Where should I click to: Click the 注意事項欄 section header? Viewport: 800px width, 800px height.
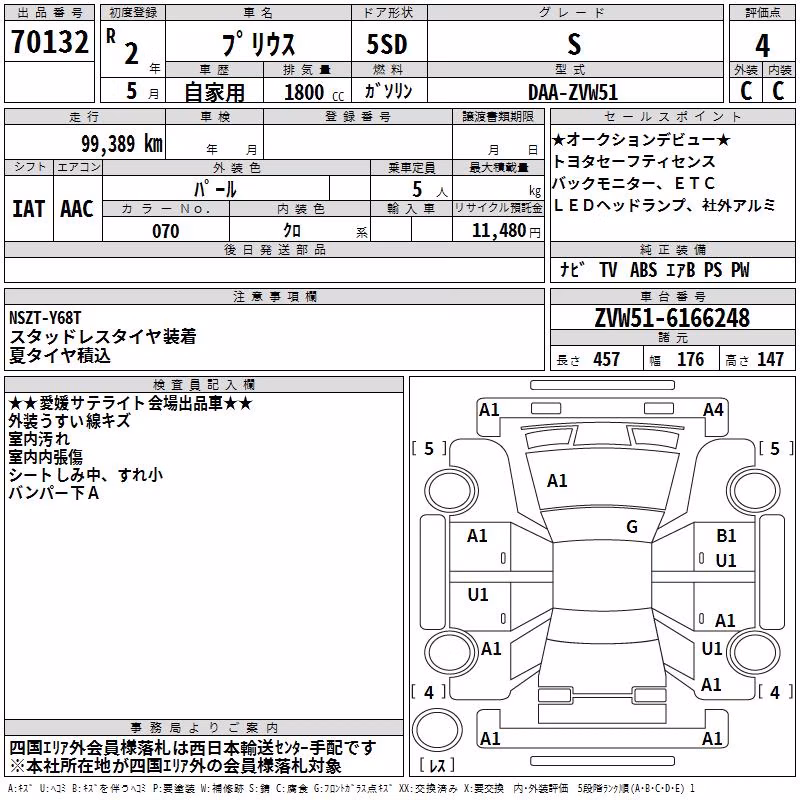pos(274,296)
